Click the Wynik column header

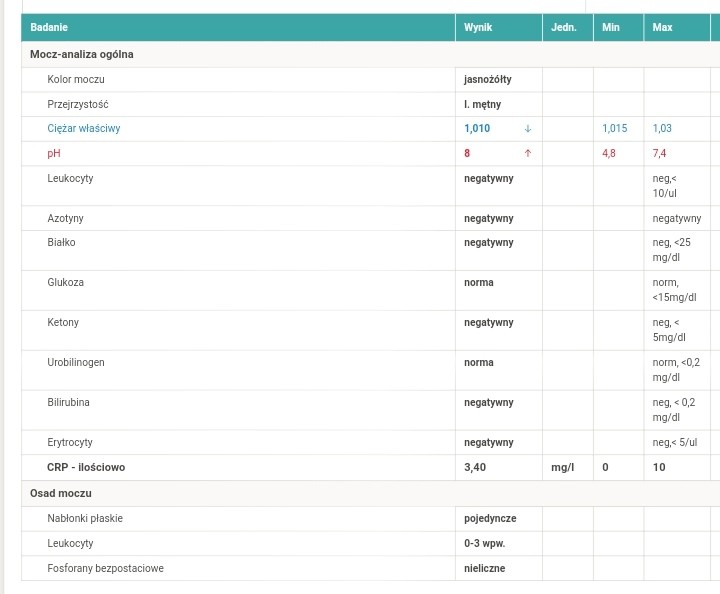coord(478,28)
